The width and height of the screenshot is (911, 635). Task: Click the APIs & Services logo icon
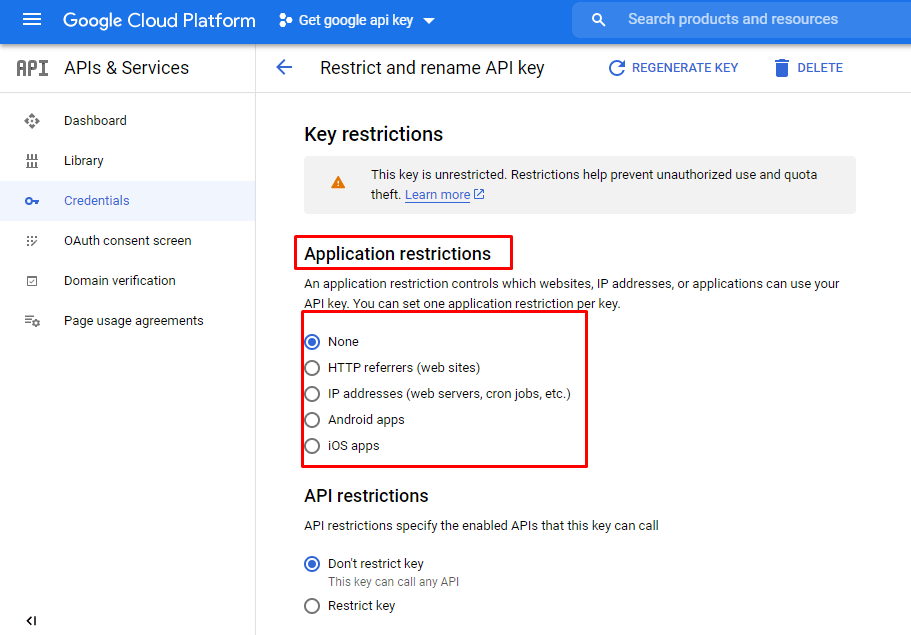31,67
